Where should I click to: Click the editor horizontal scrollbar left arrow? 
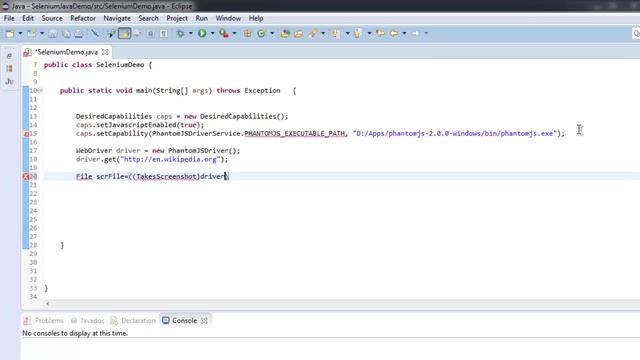pyautogui.click(x=47, y=304)
